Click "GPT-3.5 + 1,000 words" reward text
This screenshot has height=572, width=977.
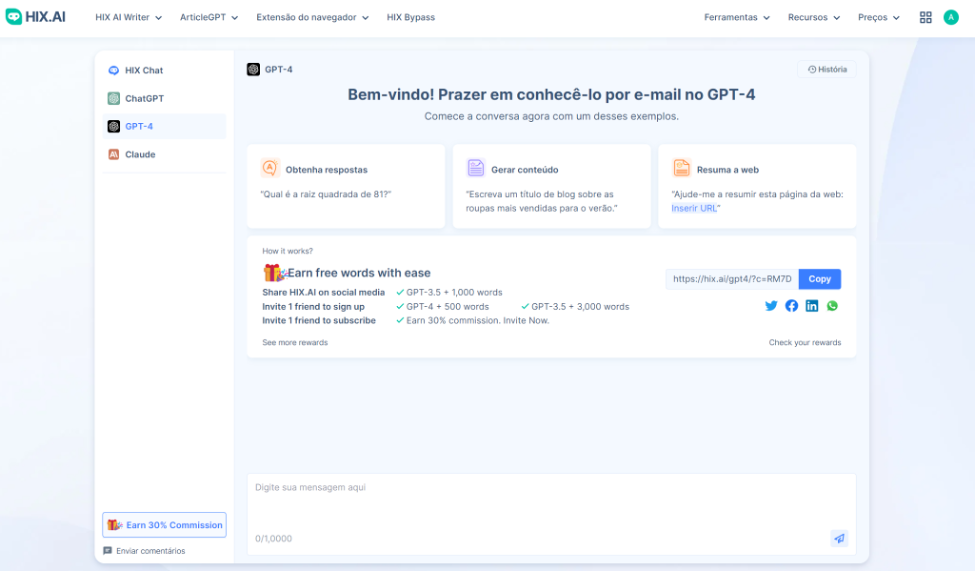[454, 292]
